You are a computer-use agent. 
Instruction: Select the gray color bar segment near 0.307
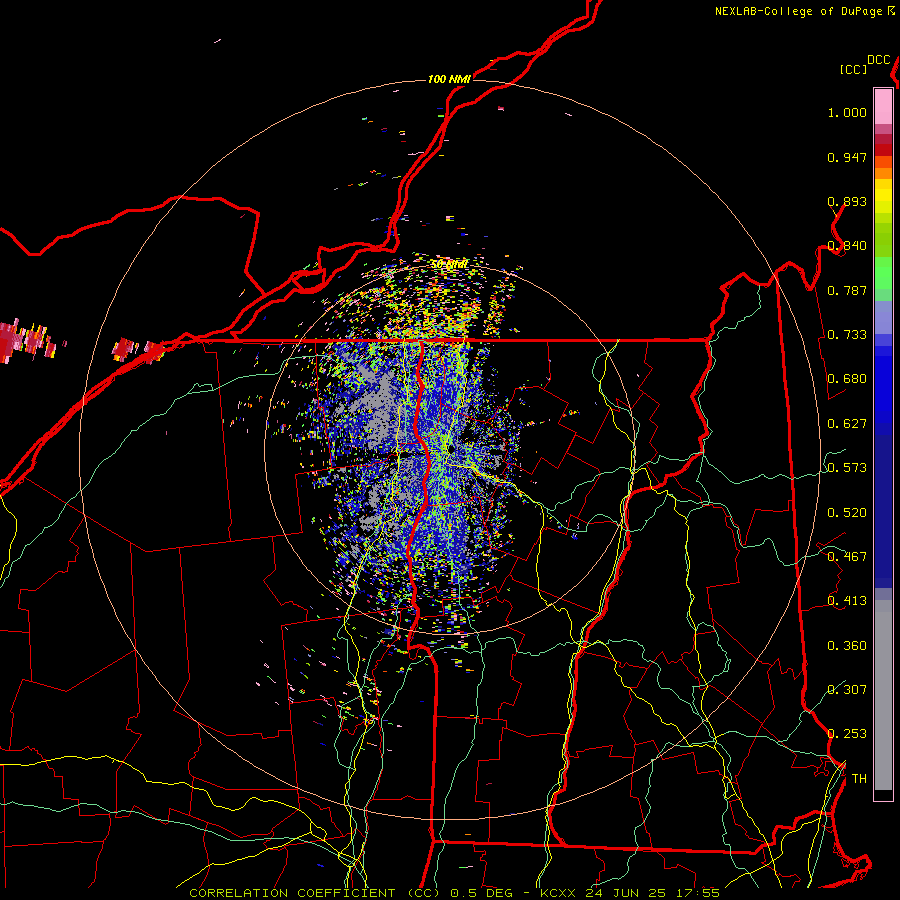[x=883, y=695]
